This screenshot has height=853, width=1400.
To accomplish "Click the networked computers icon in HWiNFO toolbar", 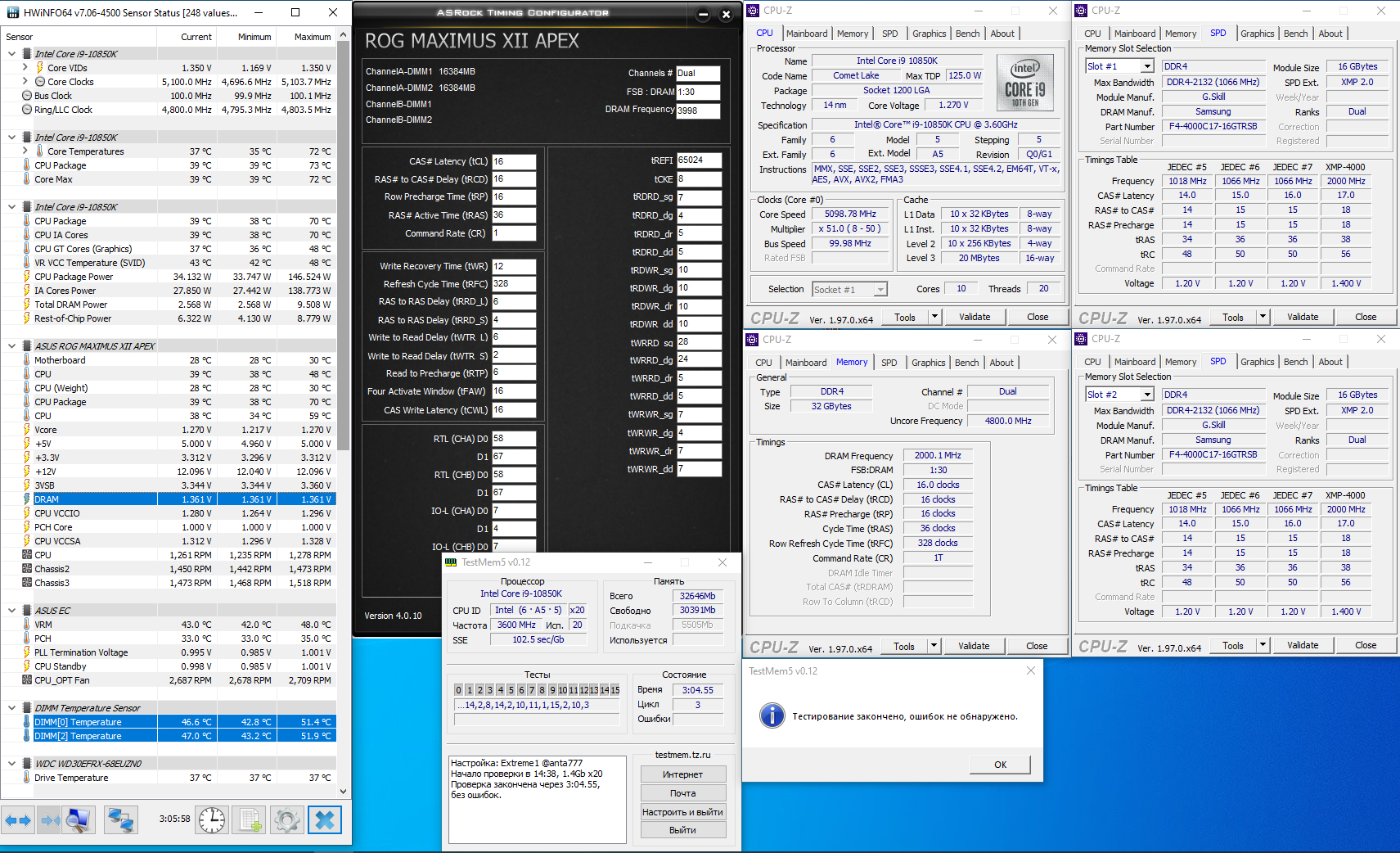I will [x=121, y=819].
